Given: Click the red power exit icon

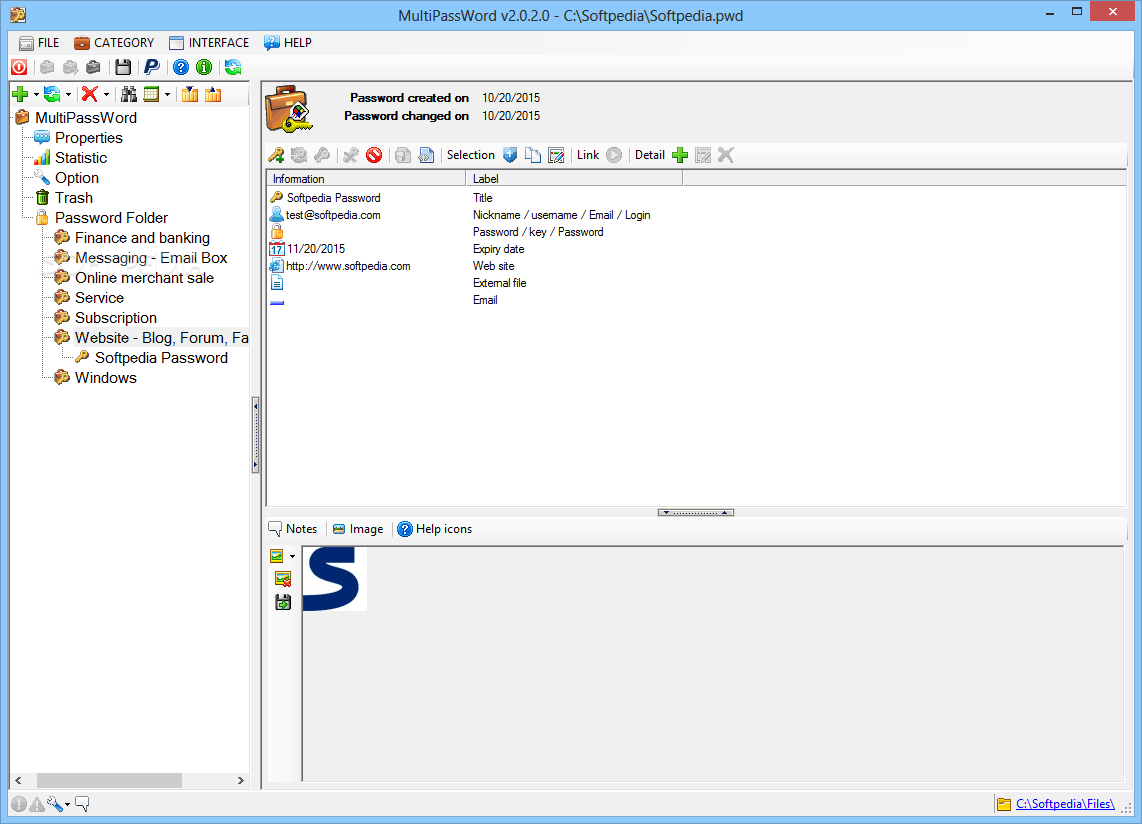Looking at the screenshot, I should [19, 68].
